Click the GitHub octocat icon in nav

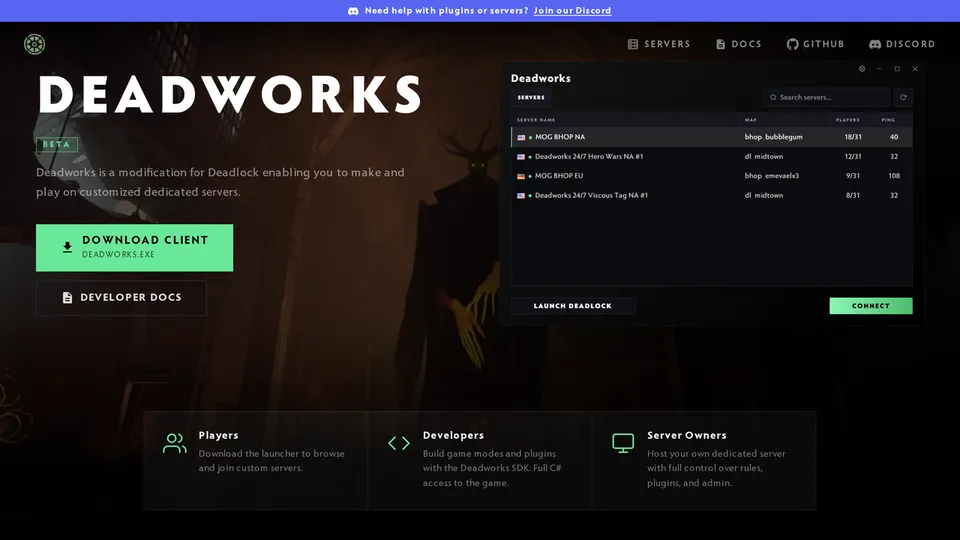tap(792, 44)
